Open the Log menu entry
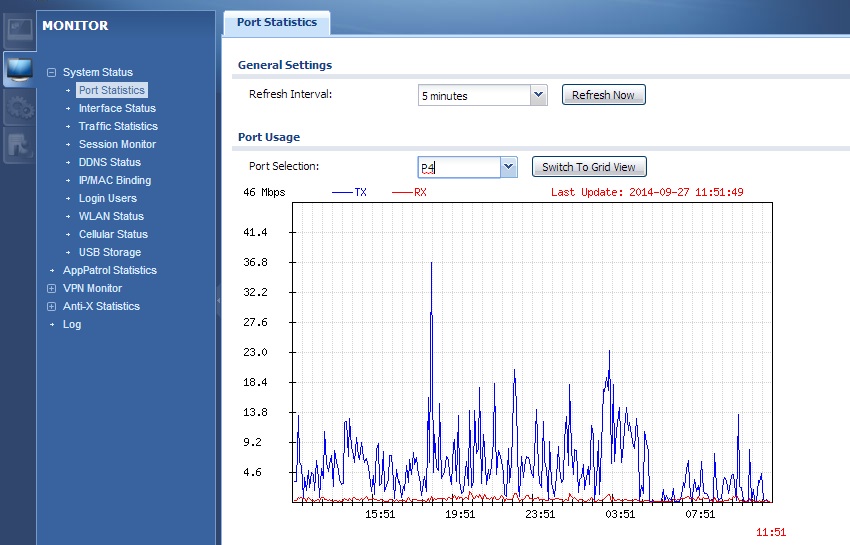The image size is (850, 545). [x=72, y=324]
